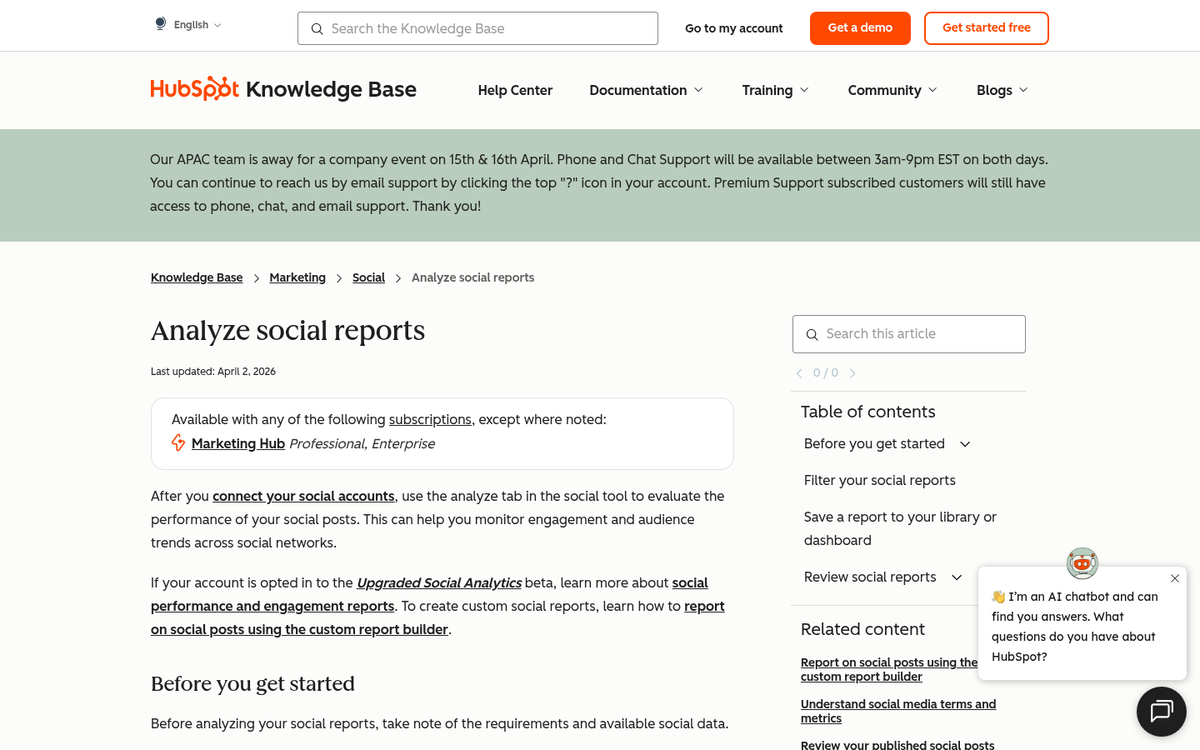Click the 'Get started free' button
The image size is (1200, 750).
coord(986,28)
